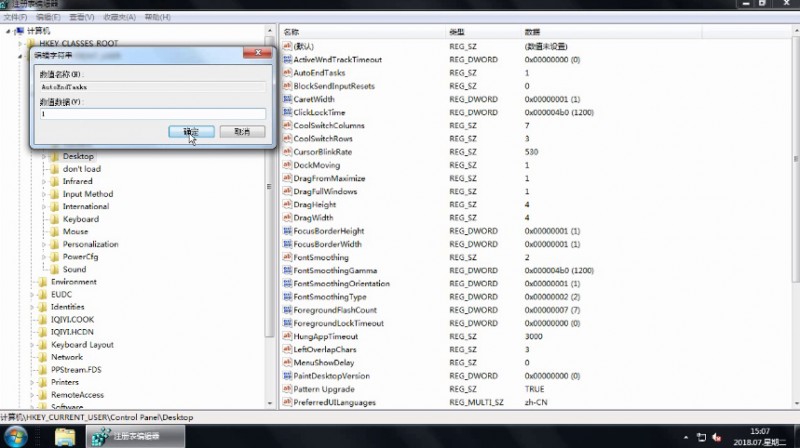Open File Explorer from the taskbar

pyautogui.click(x=65, y=436)
